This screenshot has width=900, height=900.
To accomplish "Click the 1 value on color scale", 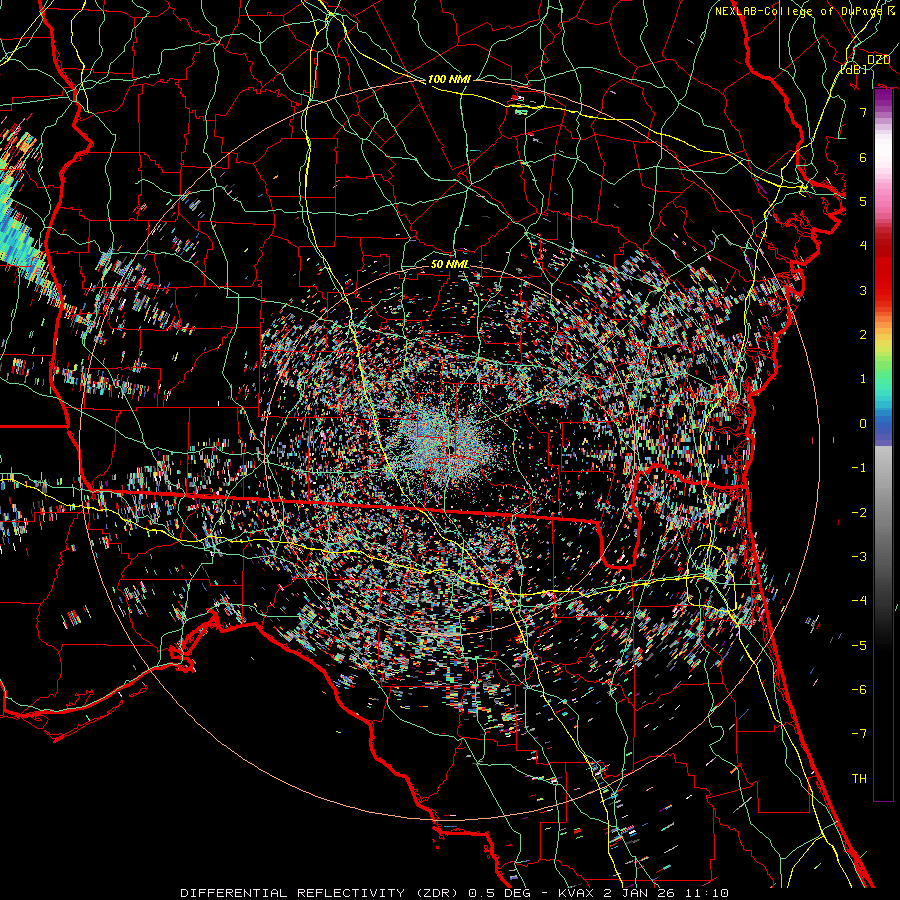I will [863, 379].
